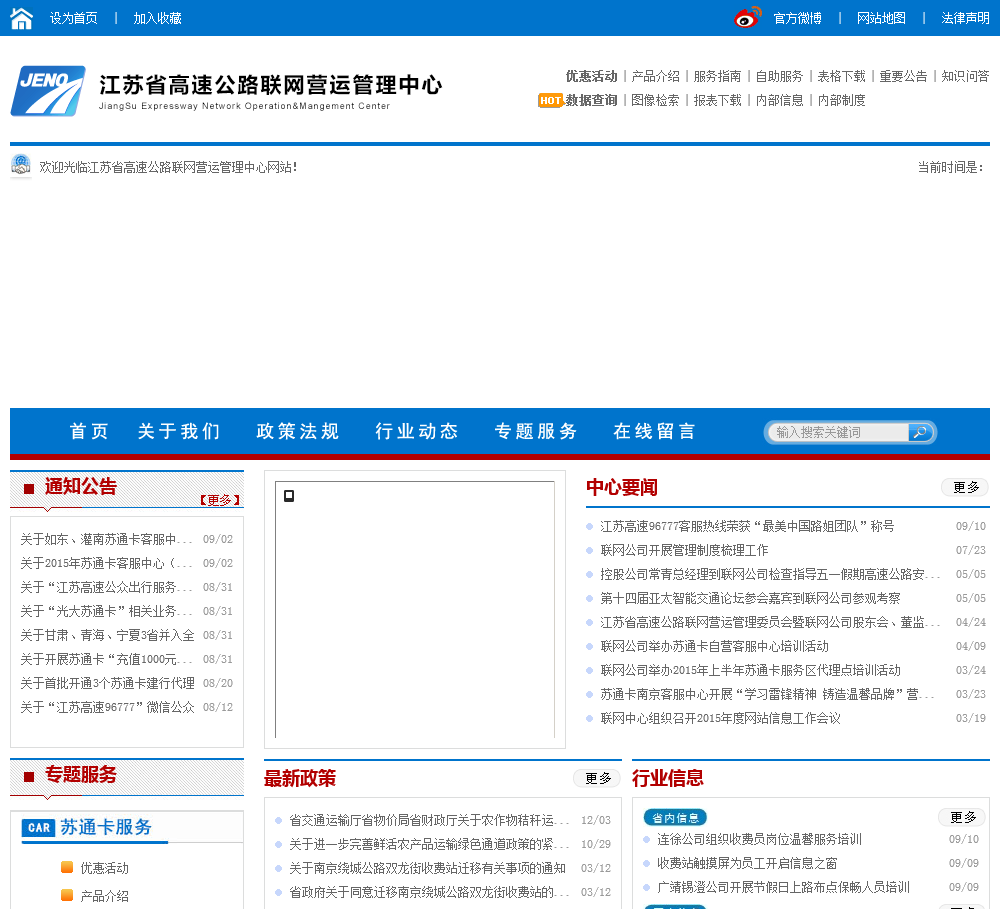Open item 广靖锡澄公司开展节假日上路布点
The image size is (1000, 909).
click(783, 887)
